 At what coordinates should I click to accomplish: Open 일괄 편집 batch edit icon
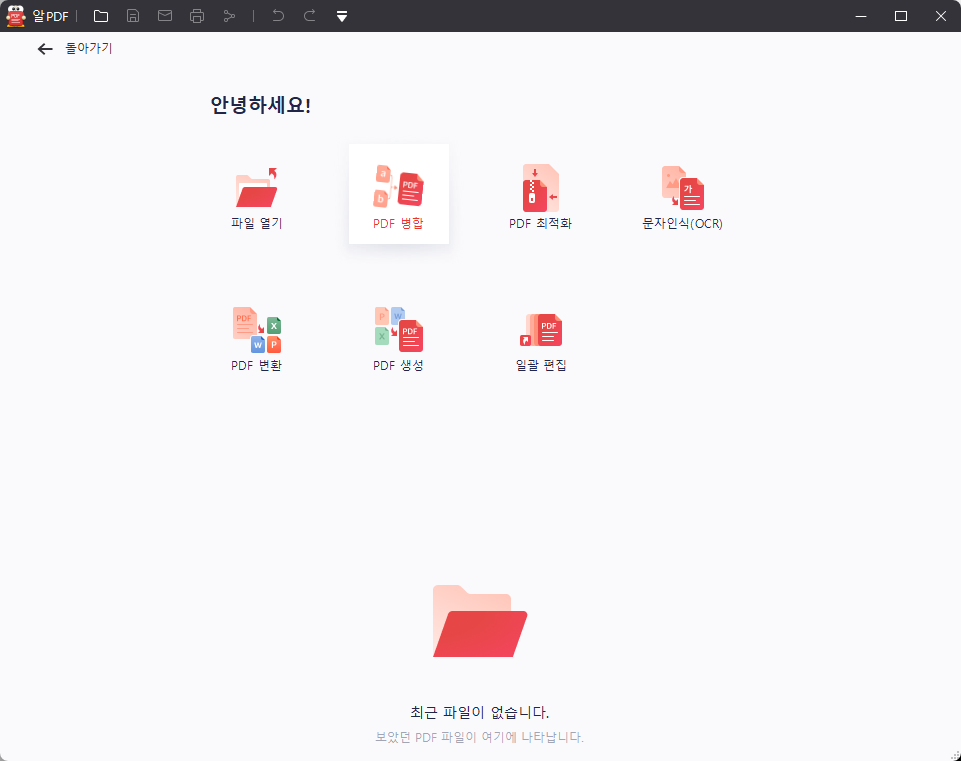(x=541, y=330)
